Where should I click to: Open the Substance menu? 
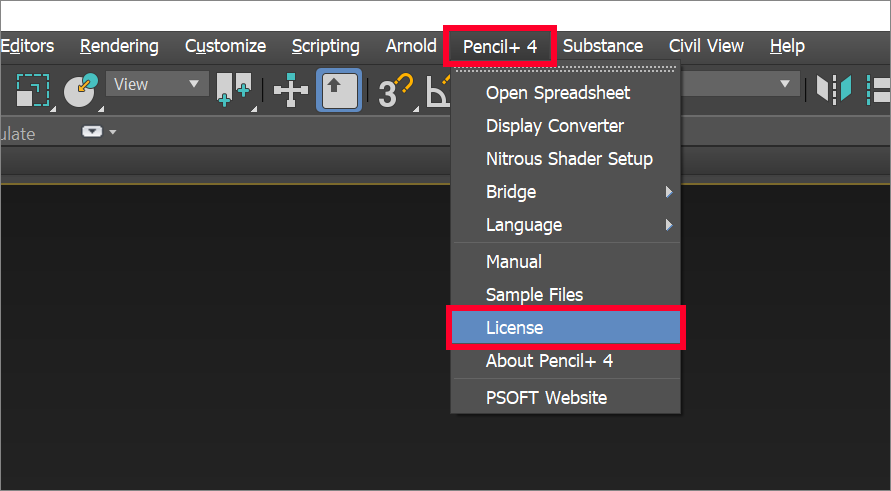point(603,46)
